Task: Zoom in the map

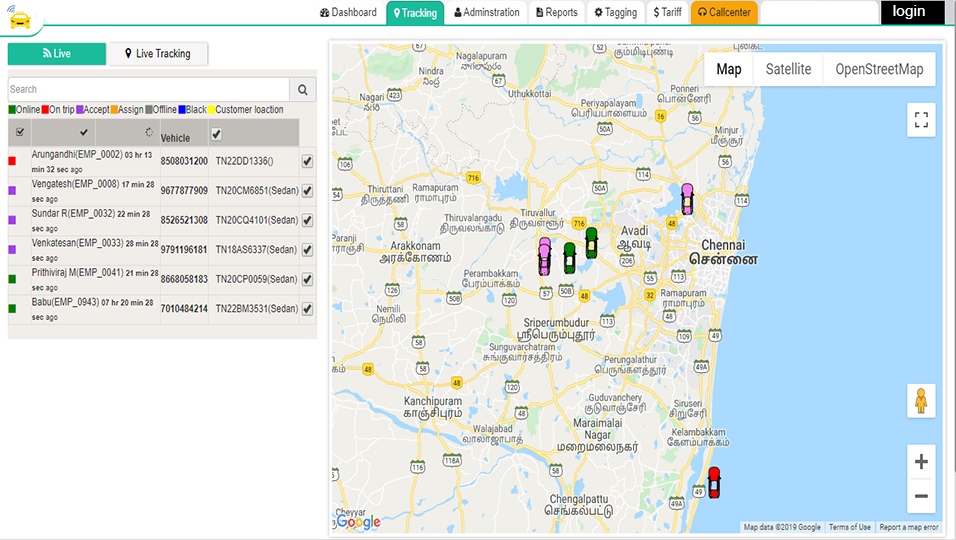Action: point(921,461)
